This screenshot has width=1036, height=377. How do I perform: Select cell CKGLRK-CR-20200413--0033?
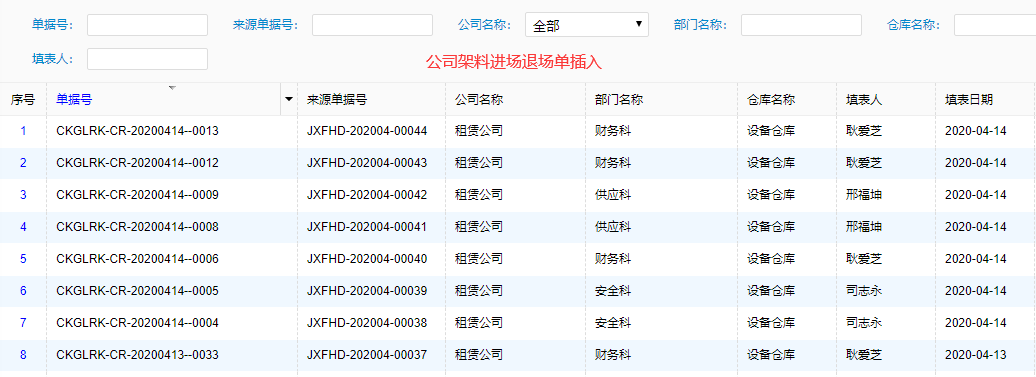click(x=137, y=355)
